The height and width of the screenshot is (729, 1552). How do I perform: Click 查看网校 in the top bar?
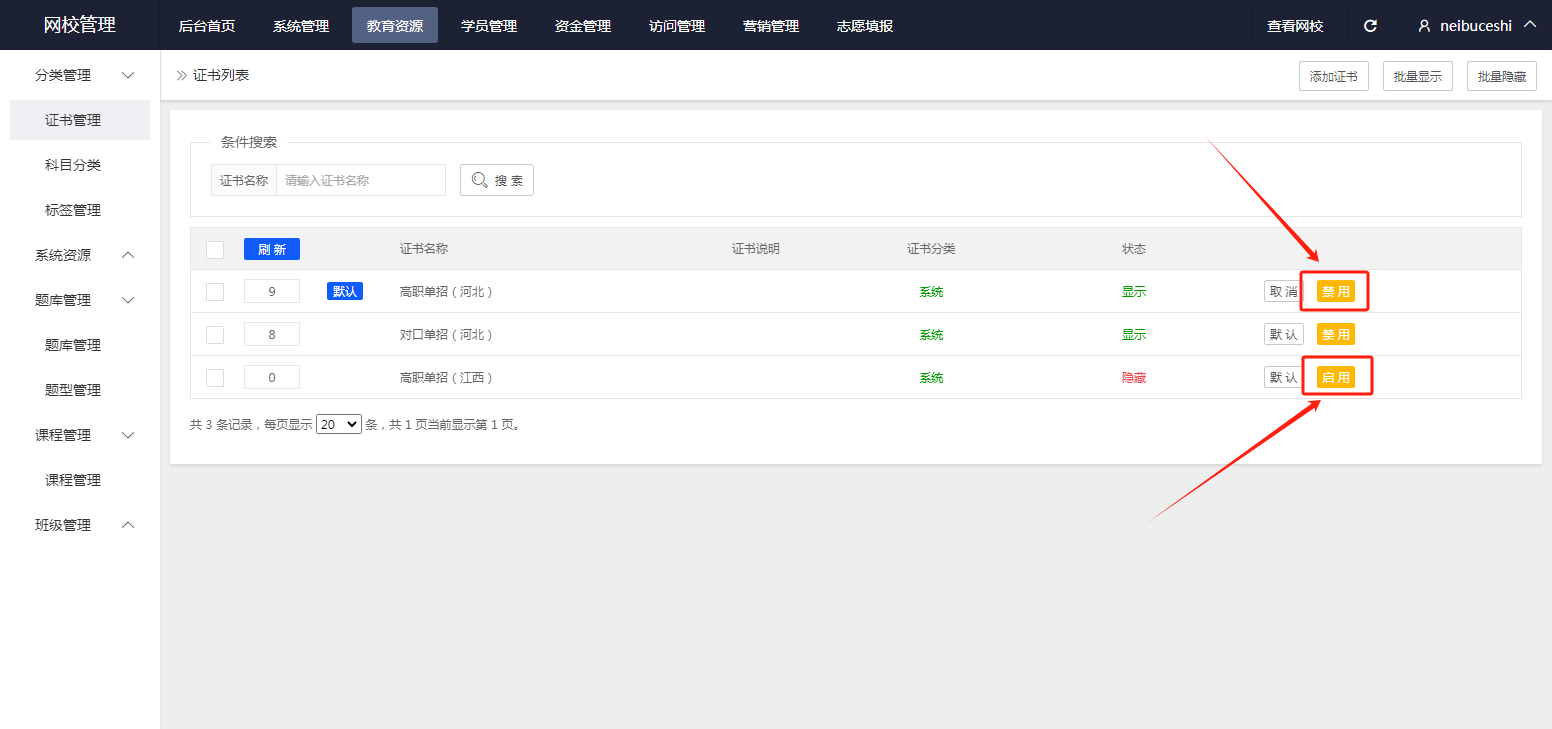(x=1295, y=26)
